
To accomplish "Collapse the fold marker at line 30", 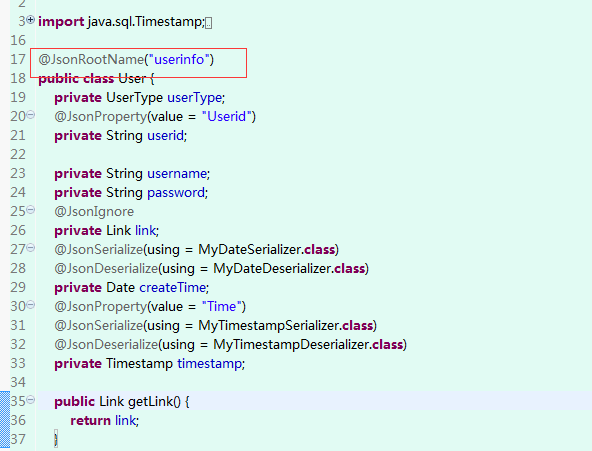I will click(x=31, y=305).
